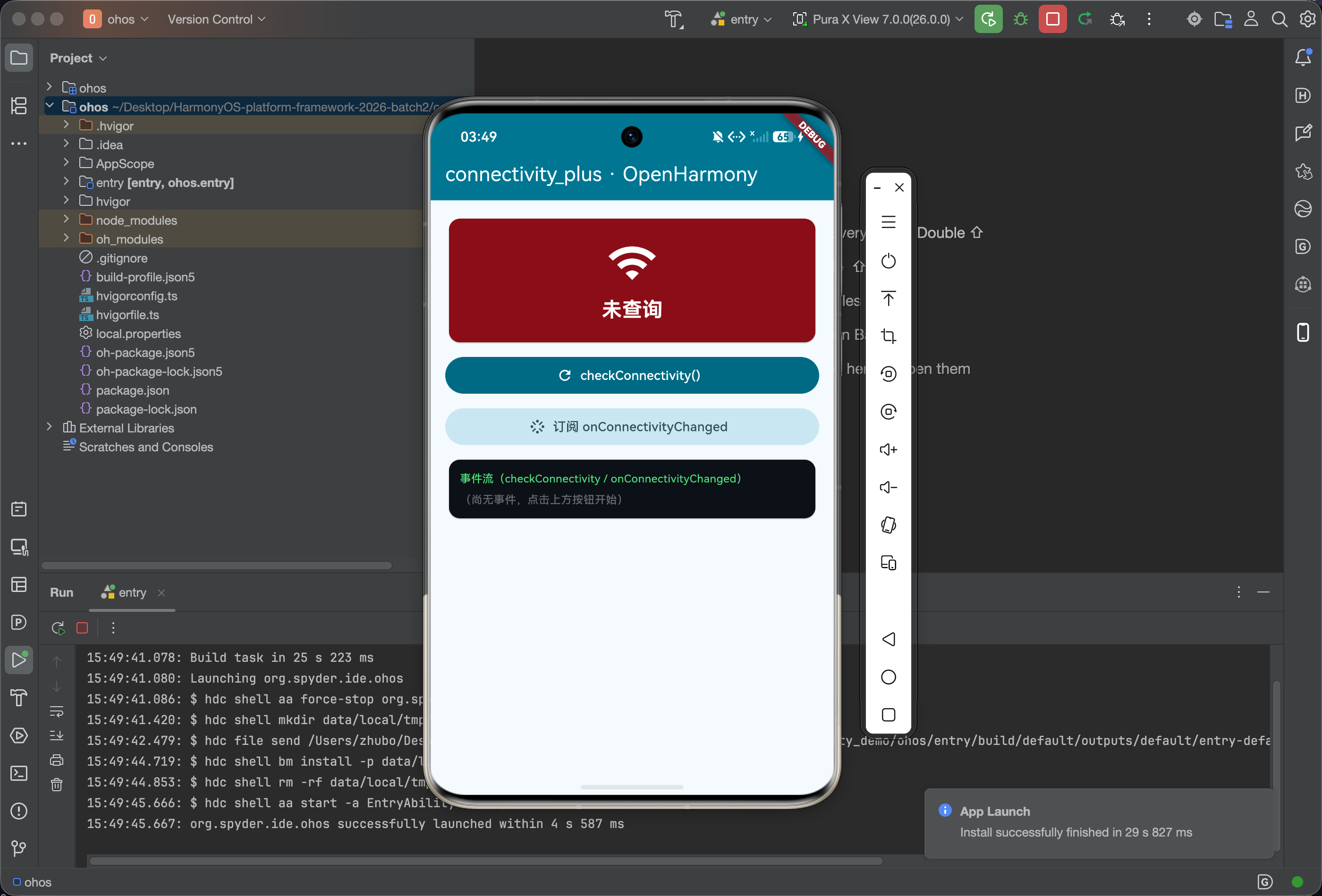Rotate the emulator device screen
The width and height of the screenshot is (1322, 896).
(x=888, y=524)
